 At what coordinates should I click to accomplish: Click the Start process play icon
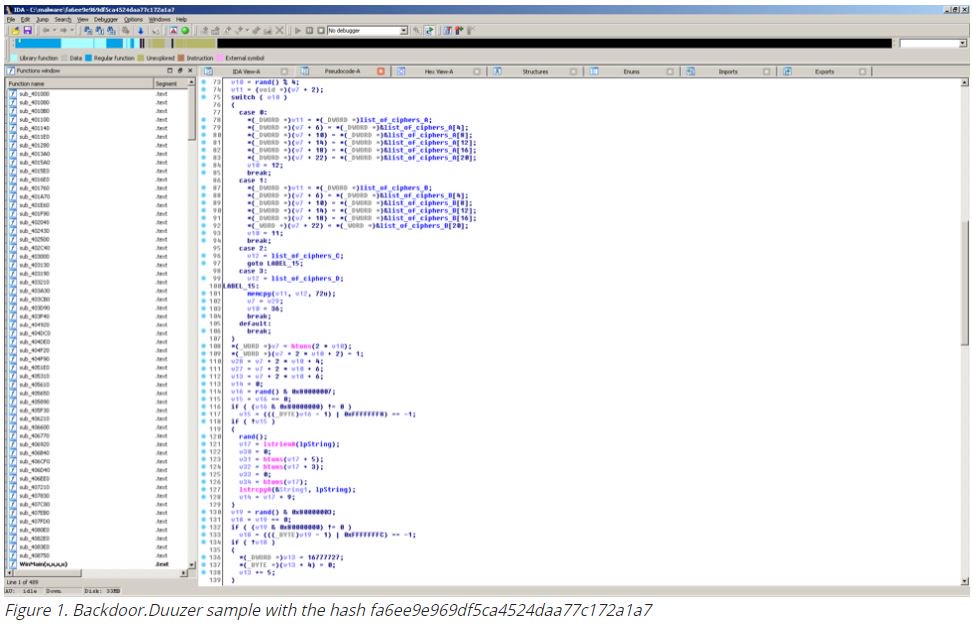pos(298,30)
